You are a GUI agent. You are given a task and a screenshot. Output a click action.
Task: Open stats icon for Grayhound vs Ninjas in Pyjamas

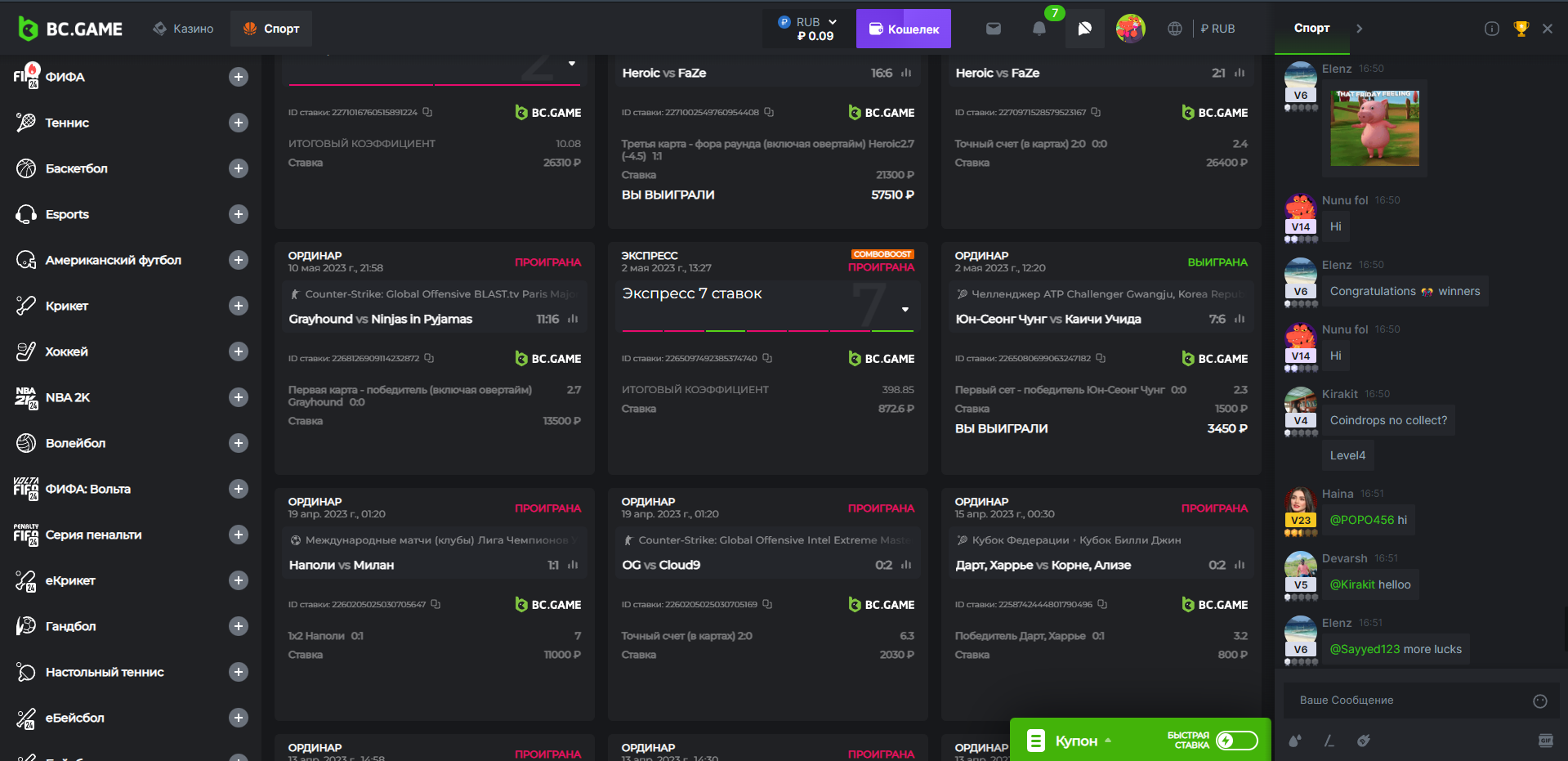573,319
